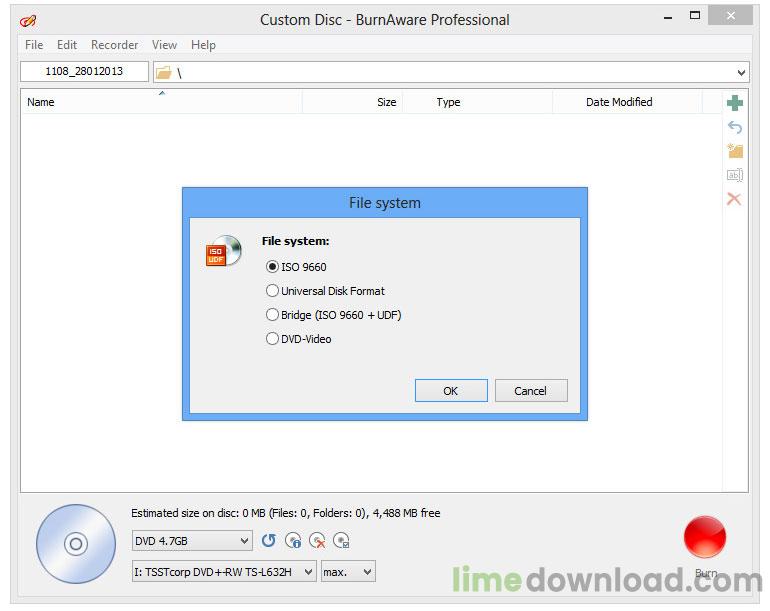
Task: Click the erase disc icon
Action: pos(317,541)
